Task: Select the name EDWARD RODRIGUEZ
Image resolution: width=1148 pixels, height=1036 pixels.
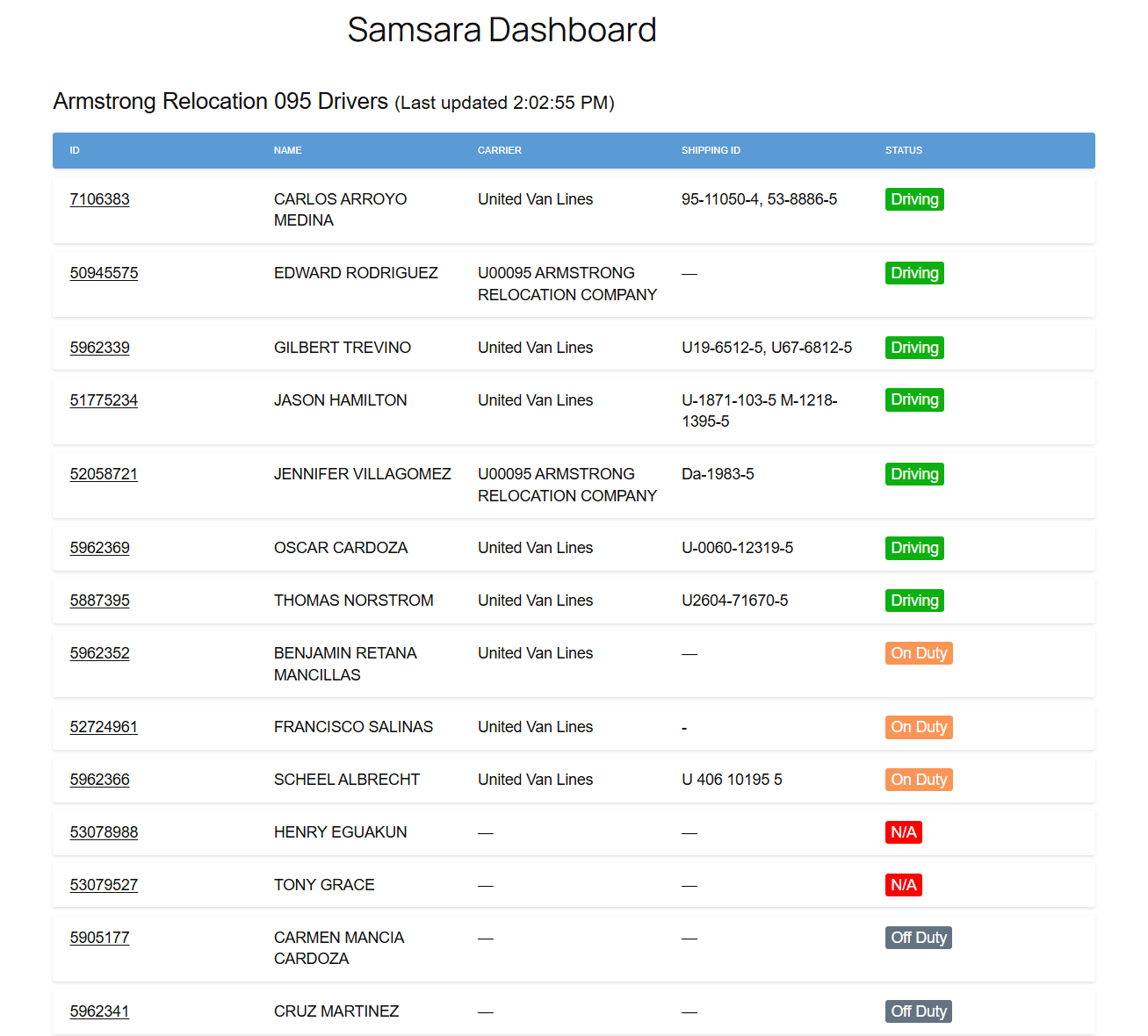Action: click(356, 273)
